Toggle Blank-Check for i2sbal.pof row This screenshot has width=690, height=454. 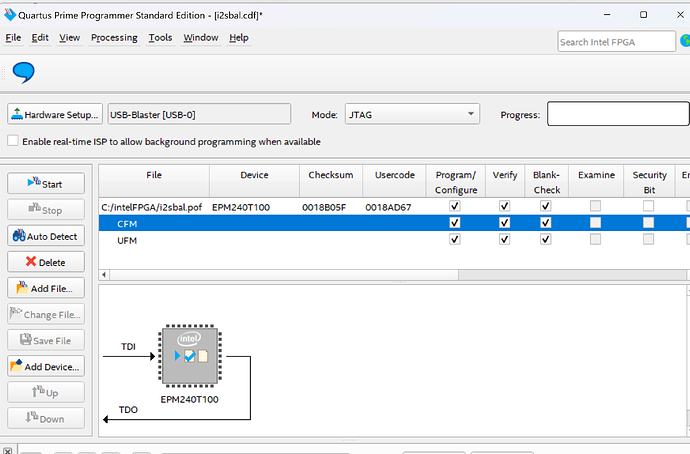[x=546, y=206]
